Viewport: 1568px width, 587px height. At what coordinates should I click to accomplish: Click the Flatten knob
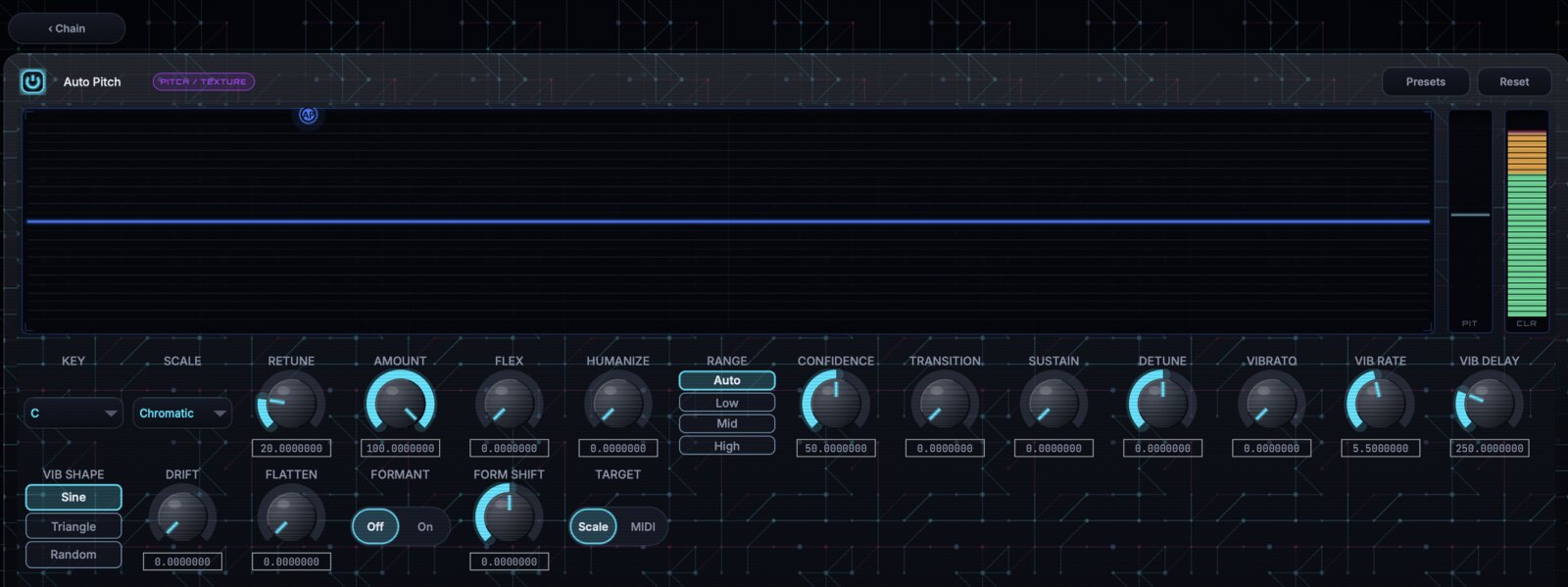pos(291,516)
